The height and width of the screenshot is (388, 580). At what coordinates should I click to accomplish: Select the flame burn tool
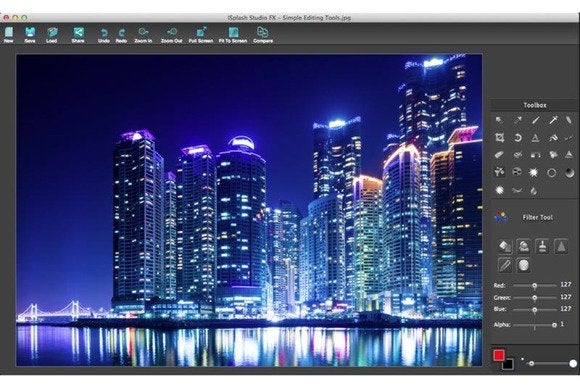point(534,190)
